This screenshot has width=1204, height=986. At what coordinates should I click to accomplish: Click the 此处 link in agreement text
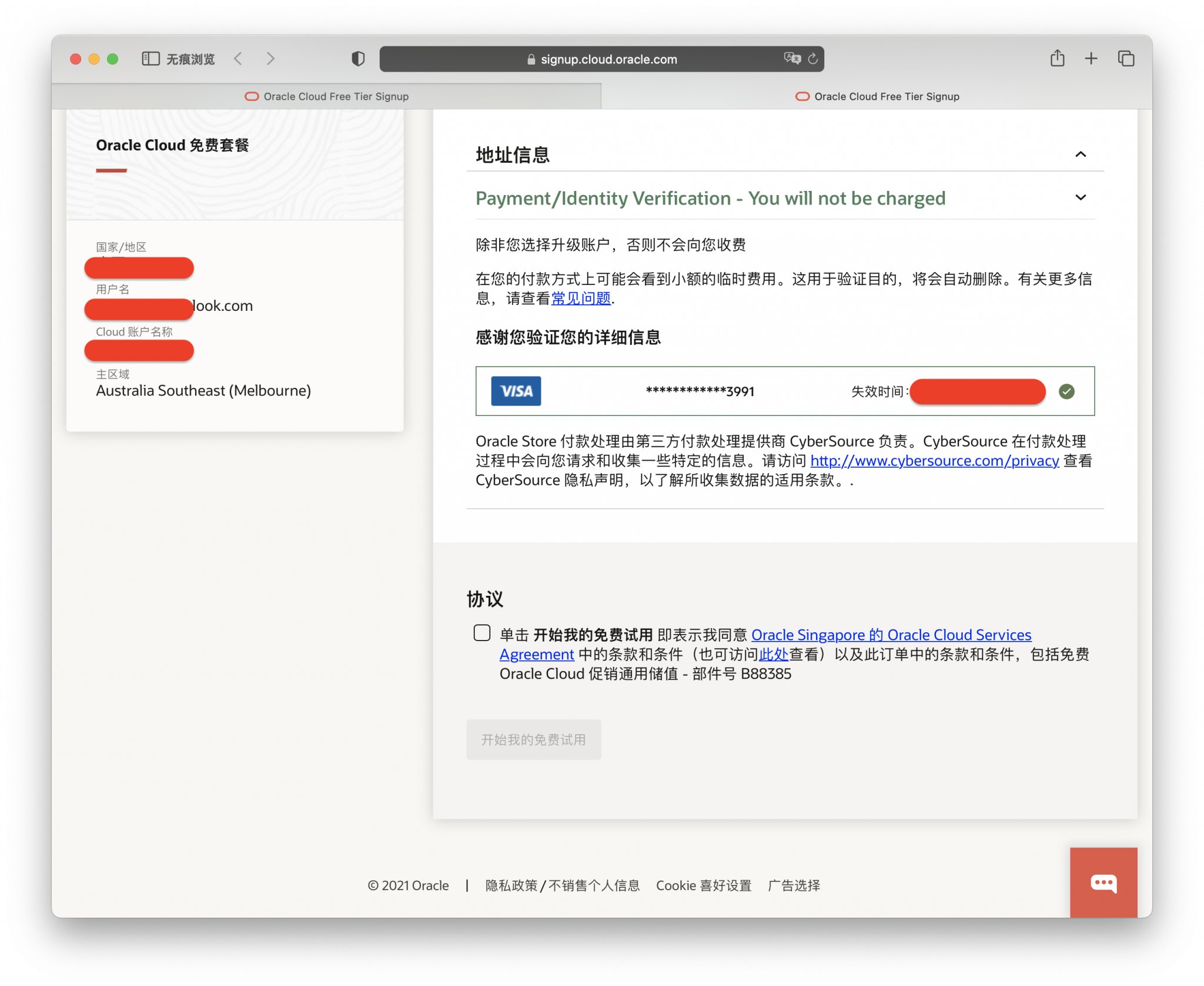click(x=773, y=654)
